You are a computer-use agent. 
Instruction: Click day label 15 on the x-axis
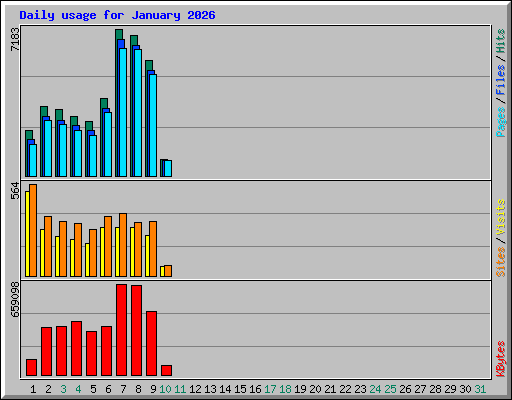click(240, 389)
